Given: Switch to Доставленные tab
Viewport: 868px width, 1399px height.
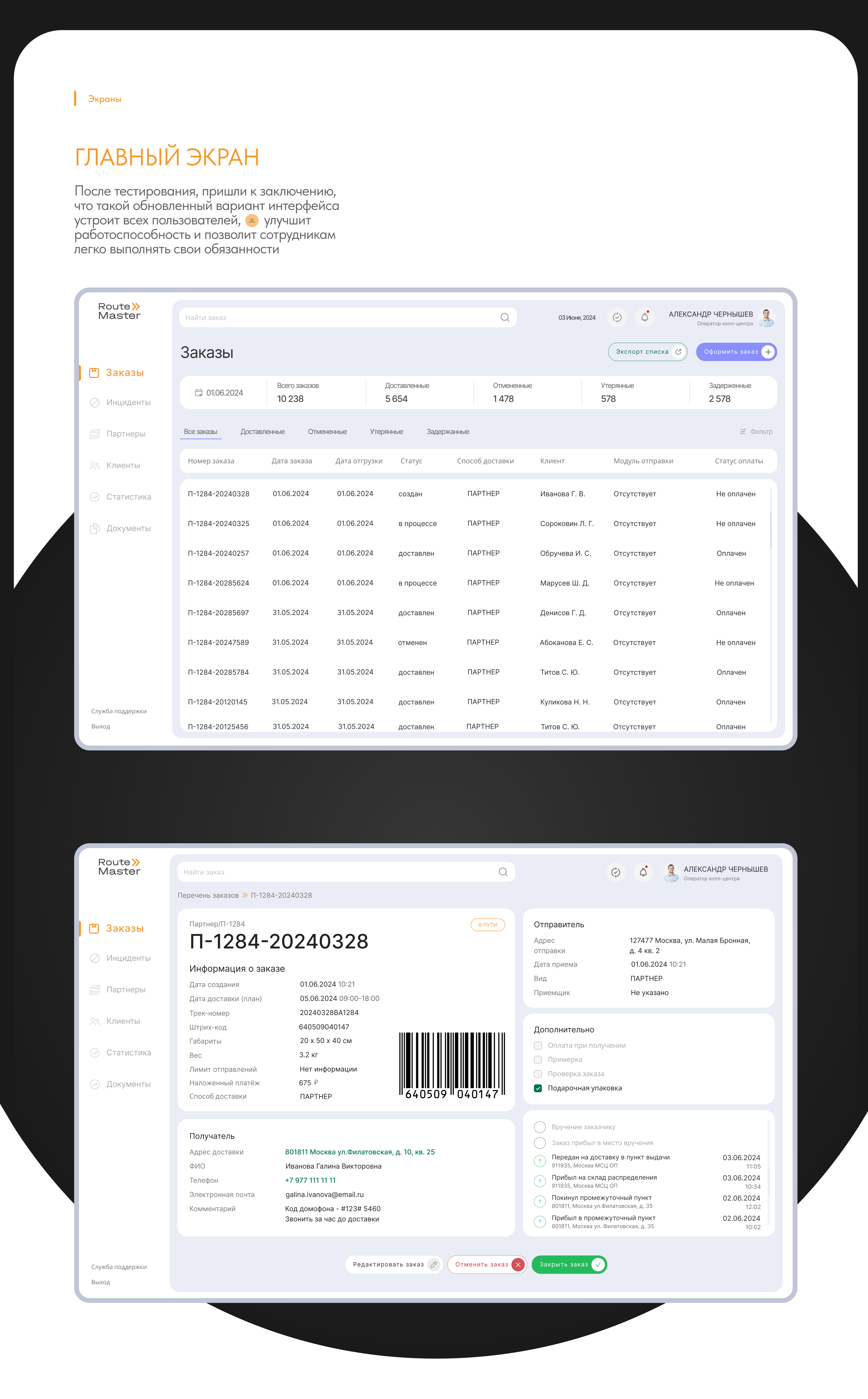Looking at the screenshot, I should [x=262, y=432].
